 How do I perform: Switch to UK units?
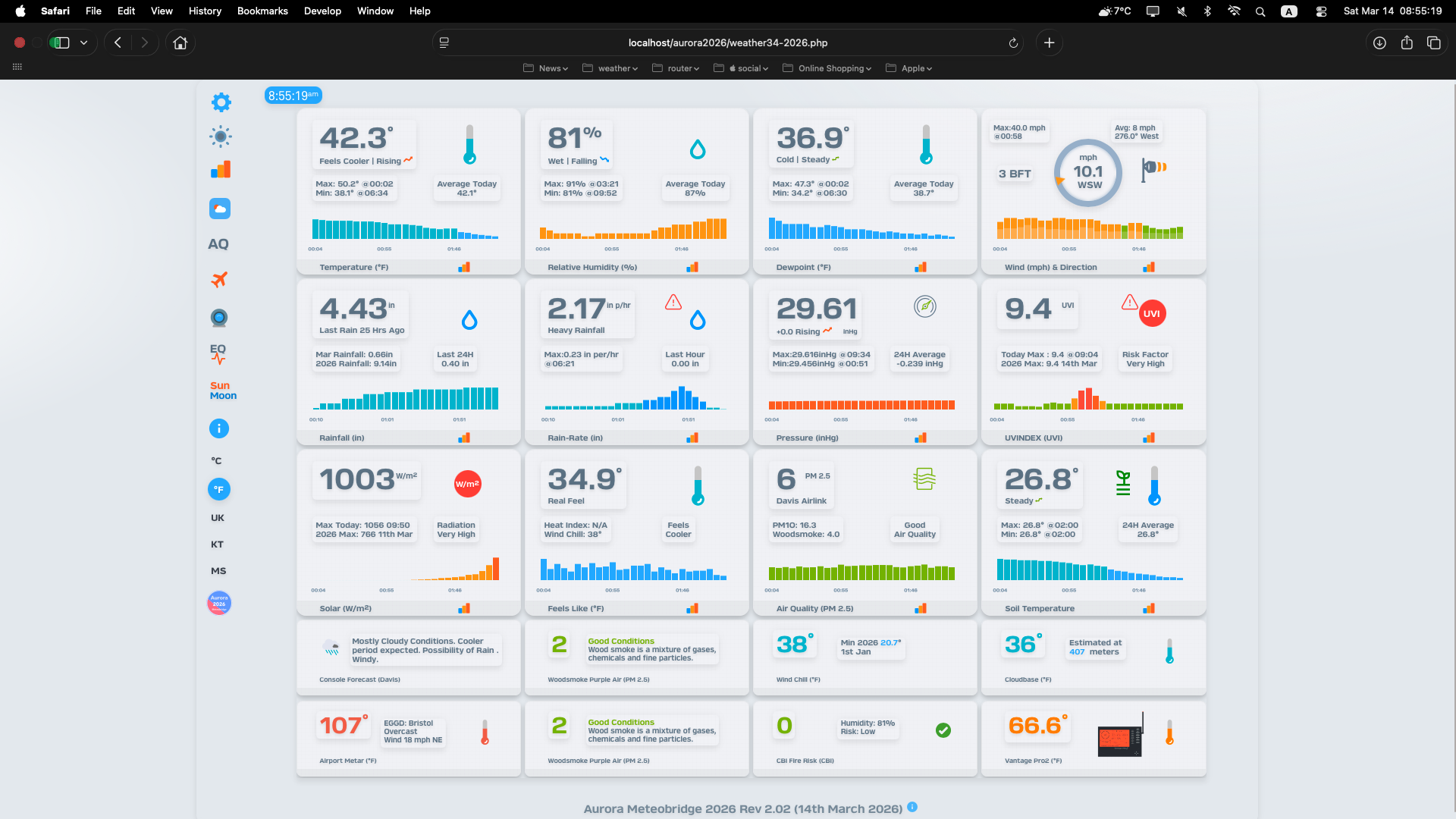pos(218,518)
